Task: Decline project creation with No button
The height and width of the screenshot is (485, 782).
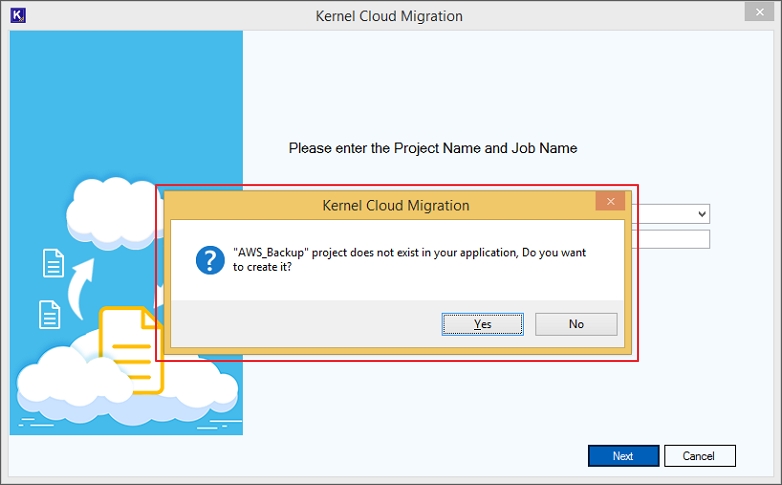Action: (576, 324)
